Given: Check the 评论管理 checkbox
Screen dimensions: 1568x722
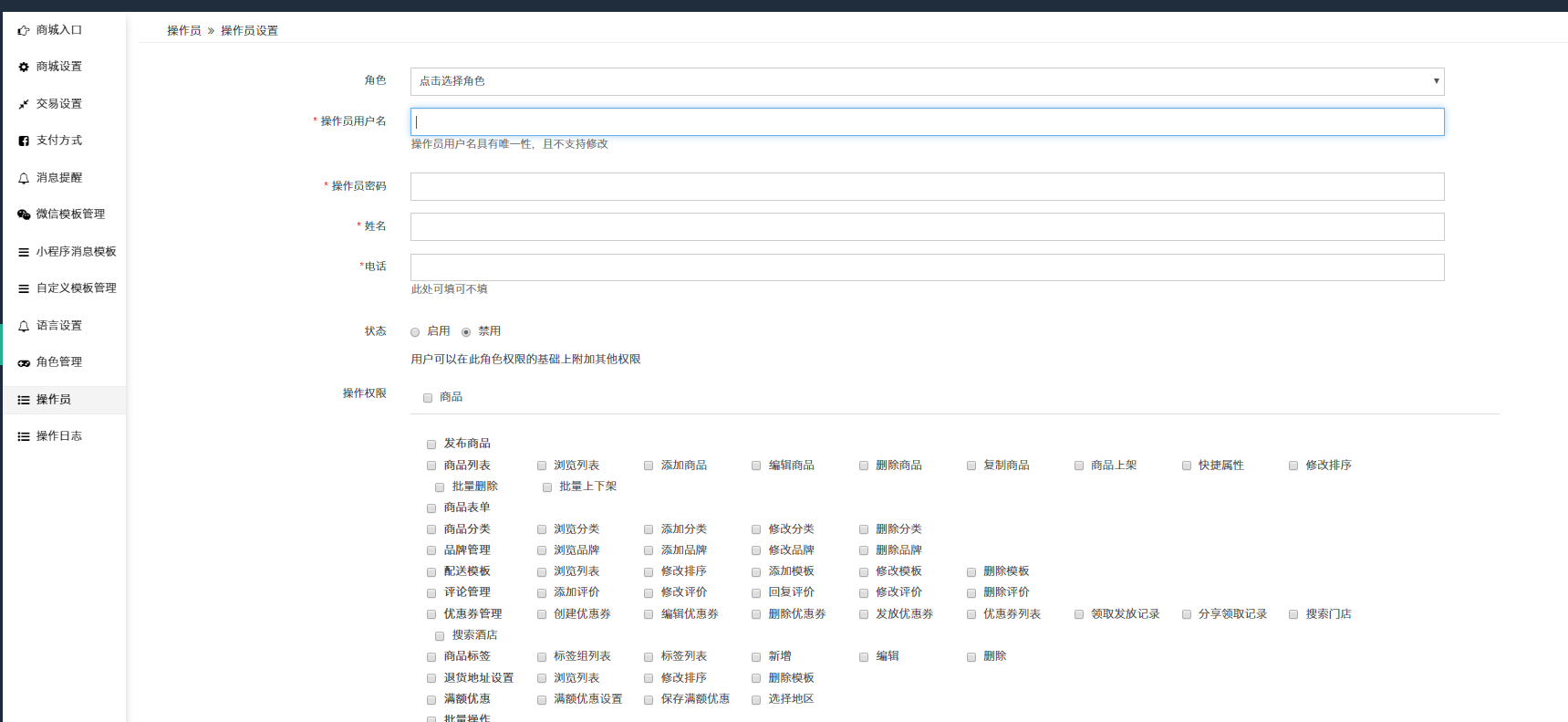Looking at the screenshot, I should pos(431,593).
